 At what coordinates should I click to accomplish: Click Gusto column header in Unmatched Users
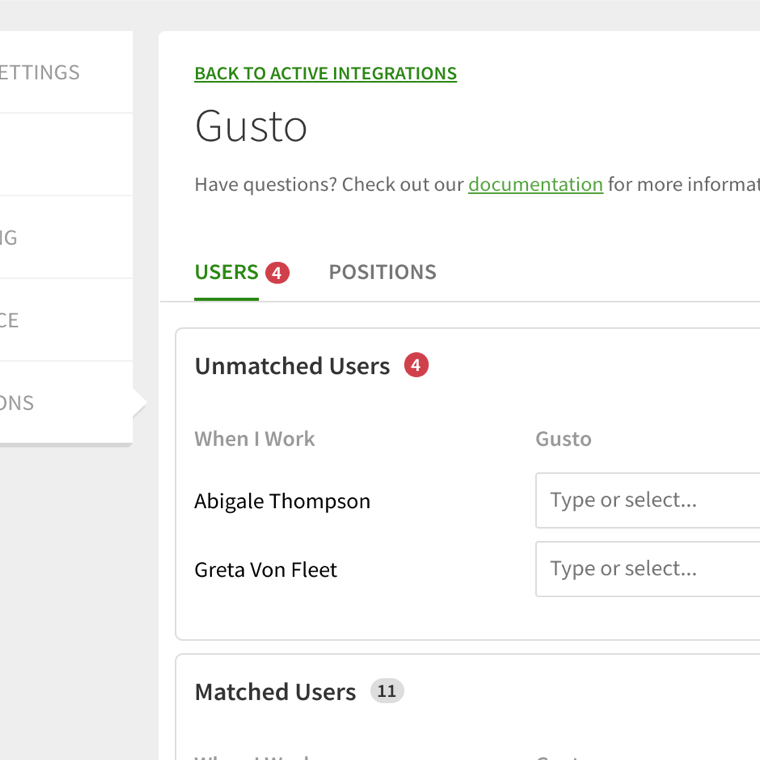[563, 439]
